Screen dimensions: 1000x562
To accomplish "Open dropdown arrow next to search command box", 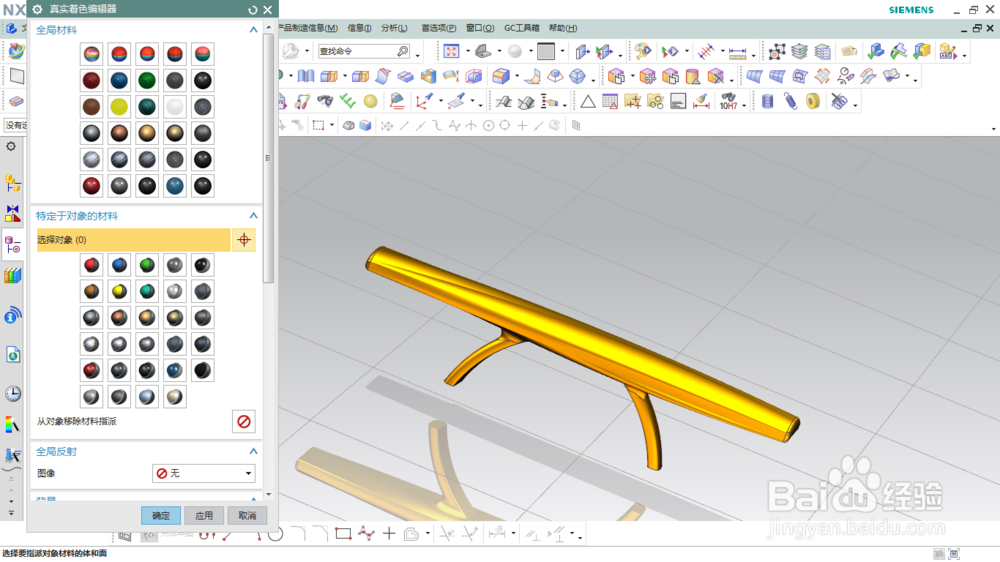I will 418,55.
